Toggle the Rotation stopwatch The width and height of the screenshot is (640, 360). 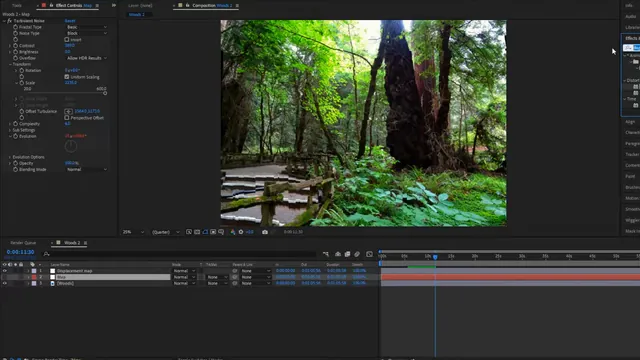(x=22, y=70)
